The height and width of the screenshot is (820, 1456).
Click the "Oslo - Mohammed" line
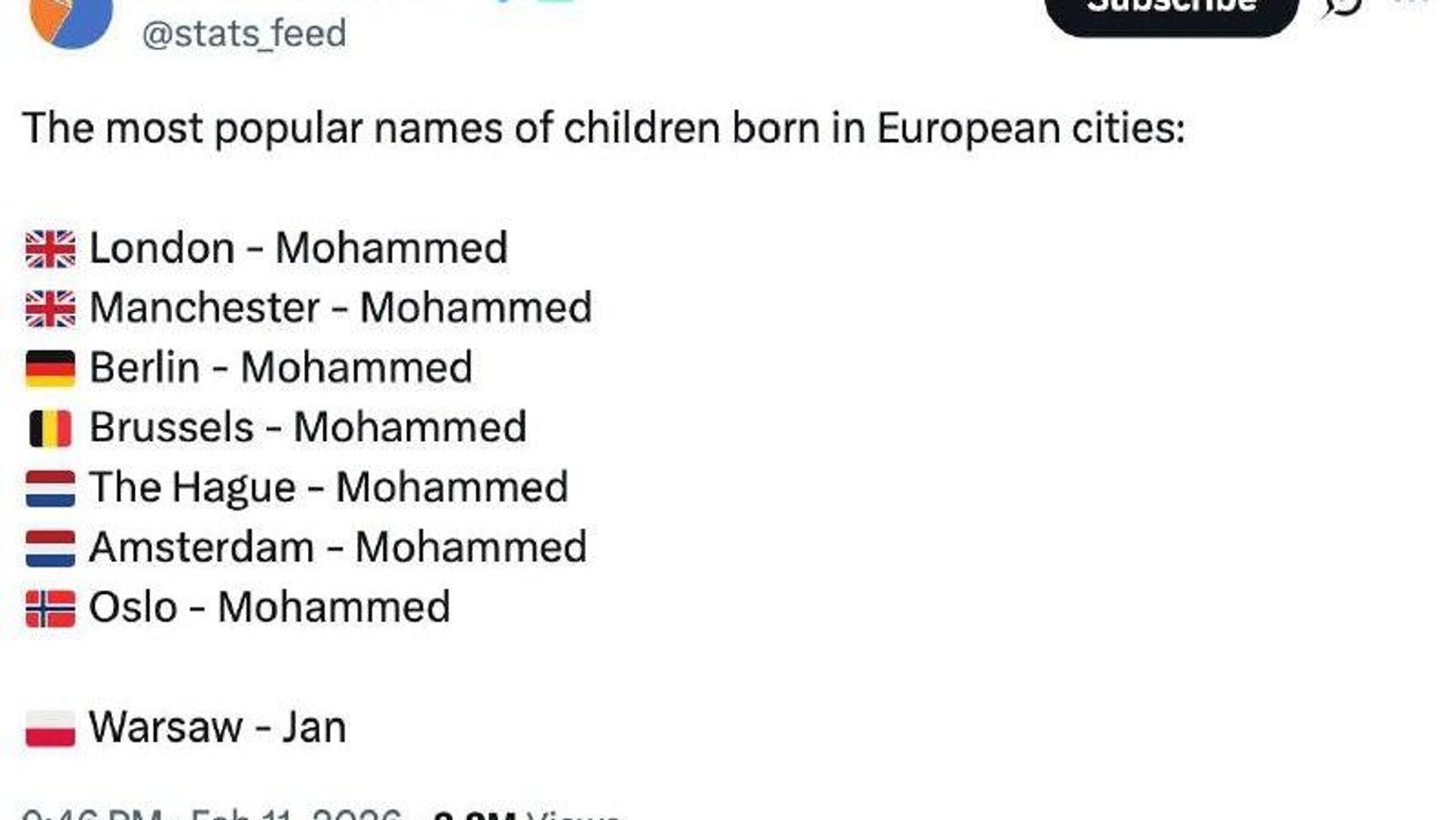[269, 608]
